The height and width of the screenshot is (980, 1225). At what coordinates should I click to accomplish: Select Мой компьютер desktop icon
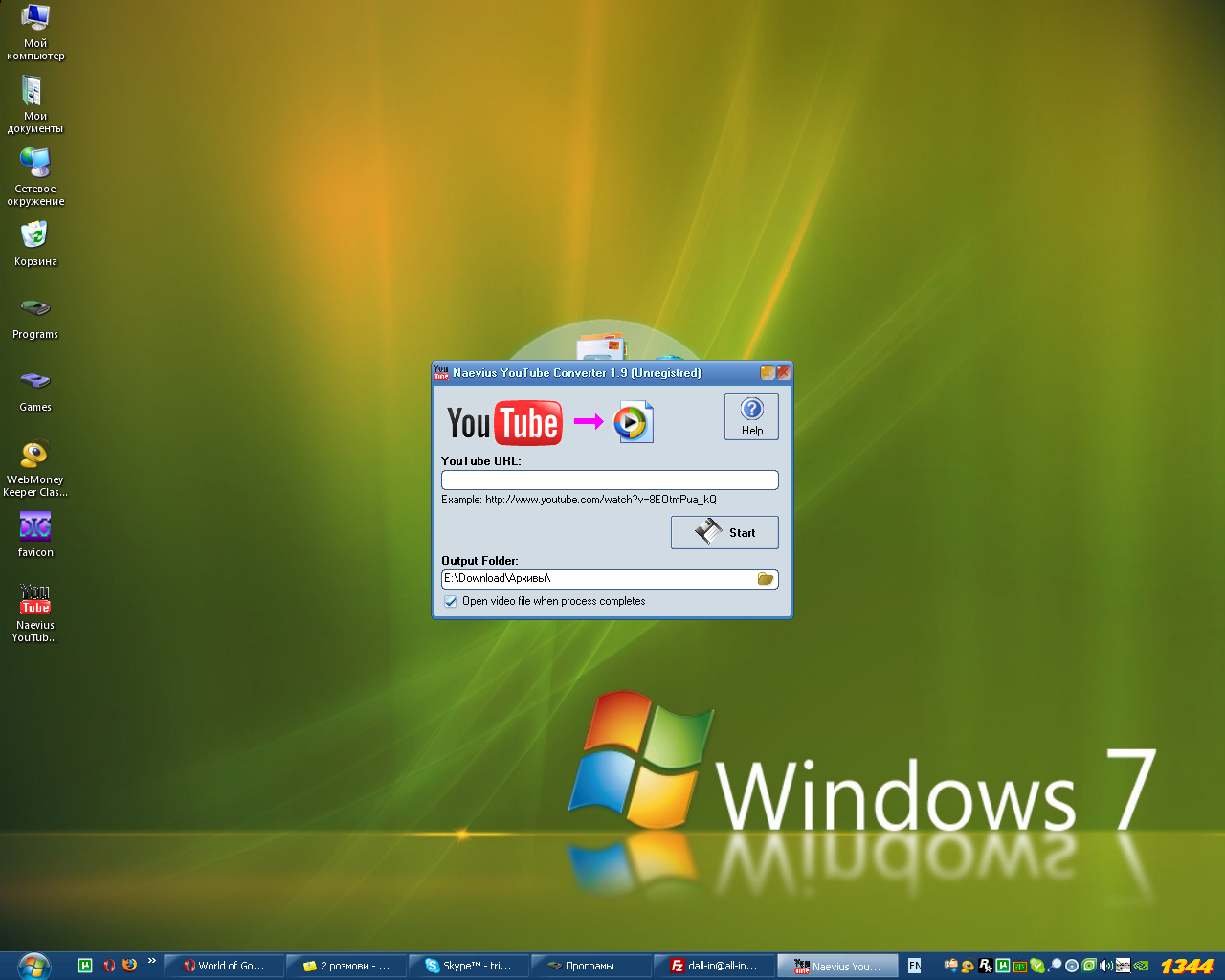[35, 33]
